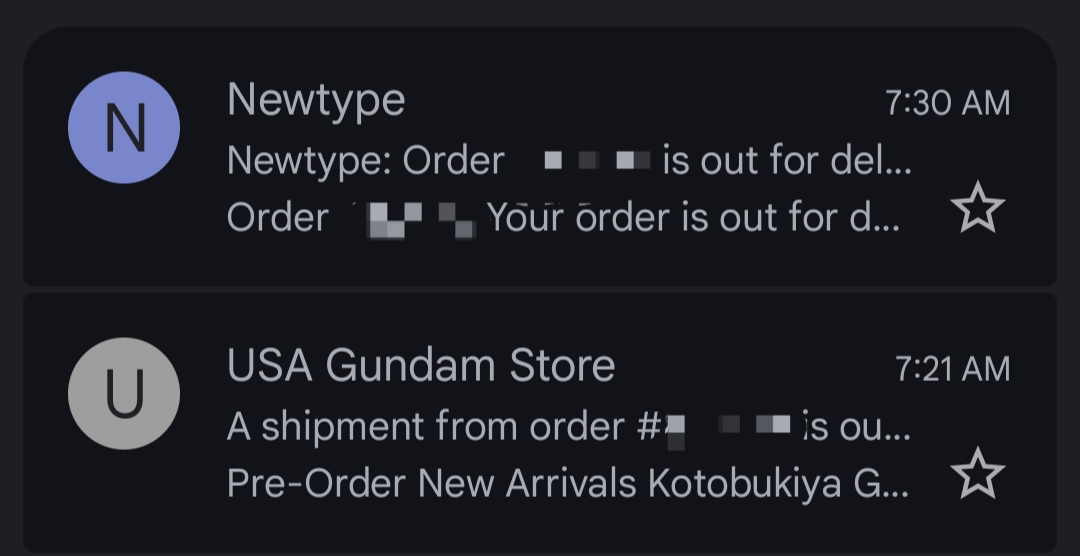Viewport: 1080px width, 556px height.
Task: Click the 'Newtype: Order' subject line
Action: [x=366, y=160]
